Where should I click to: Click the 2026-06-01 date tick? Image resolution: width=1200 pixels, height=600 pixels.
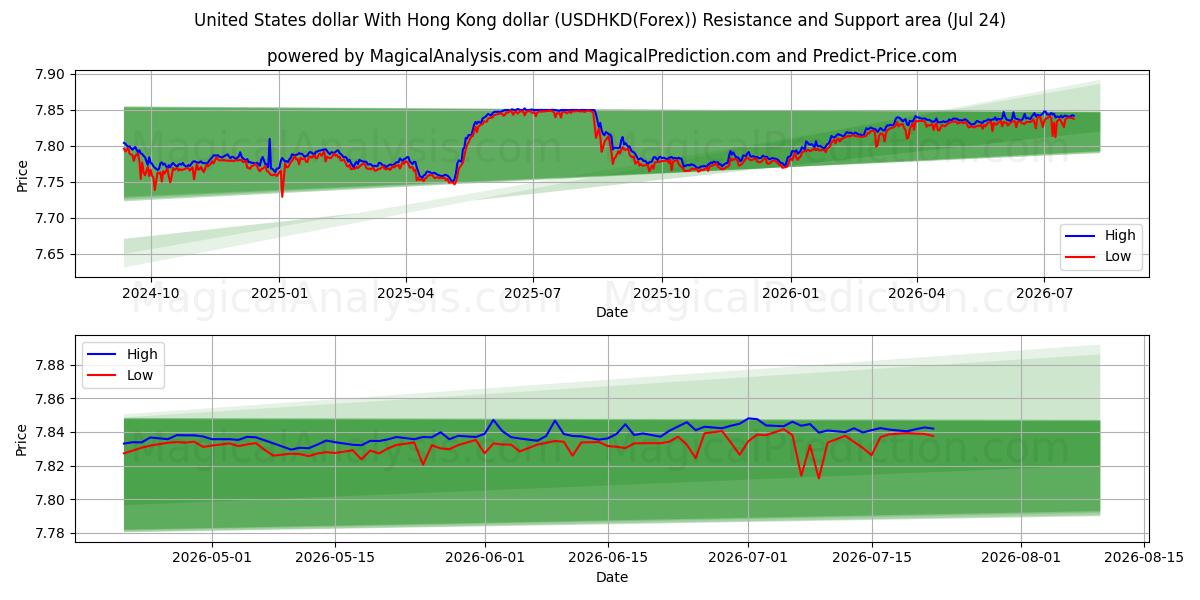487,558
